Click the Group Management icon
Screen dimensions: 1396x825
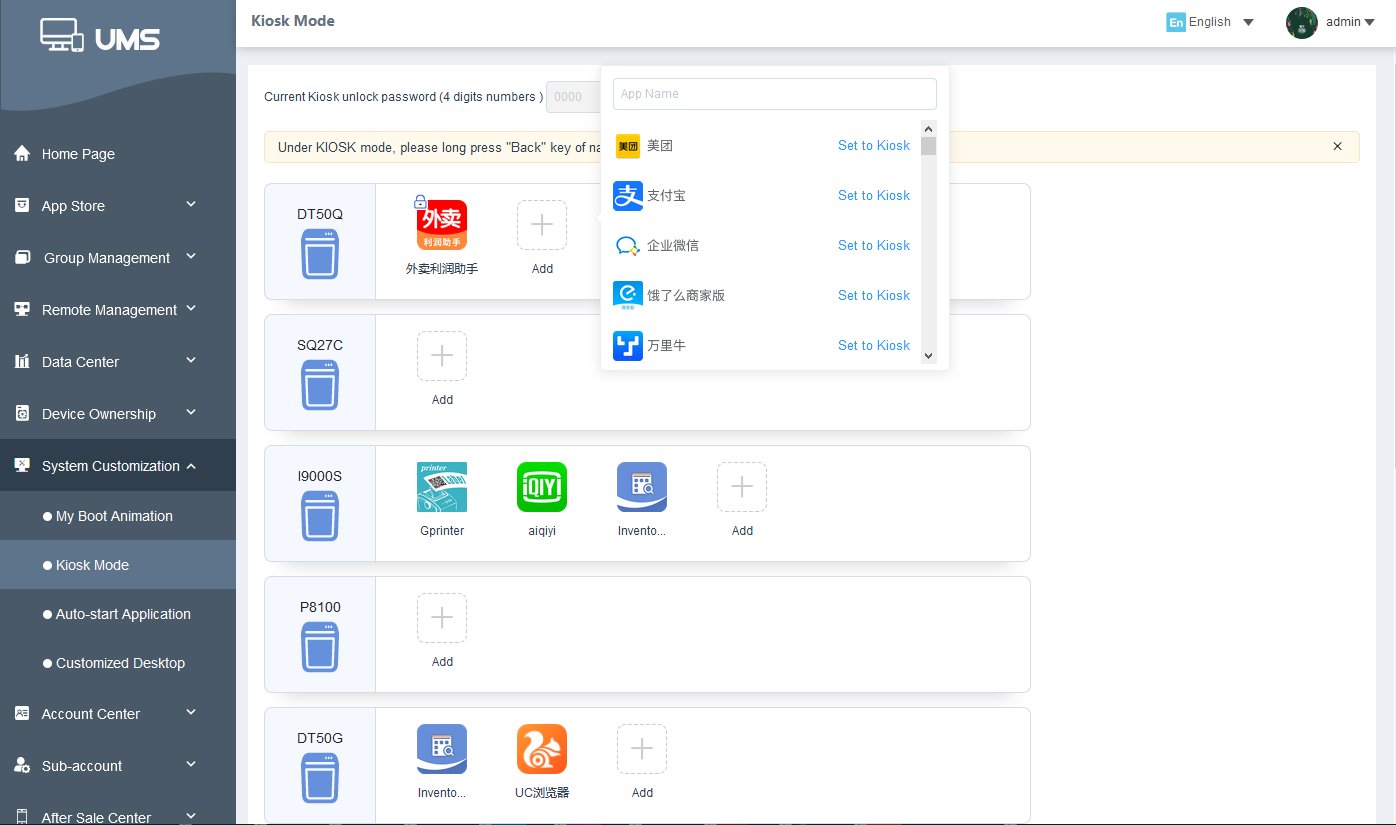22,258
